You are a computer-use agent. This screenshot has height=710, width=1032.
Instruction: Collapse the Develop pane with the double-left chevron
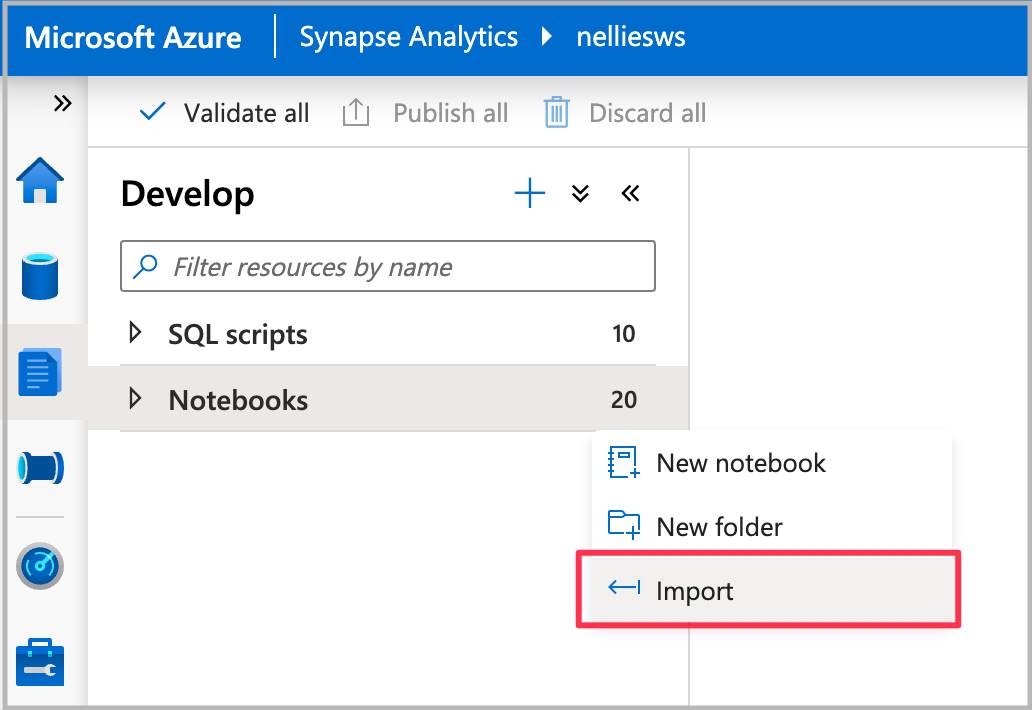[x=630, y=193]
